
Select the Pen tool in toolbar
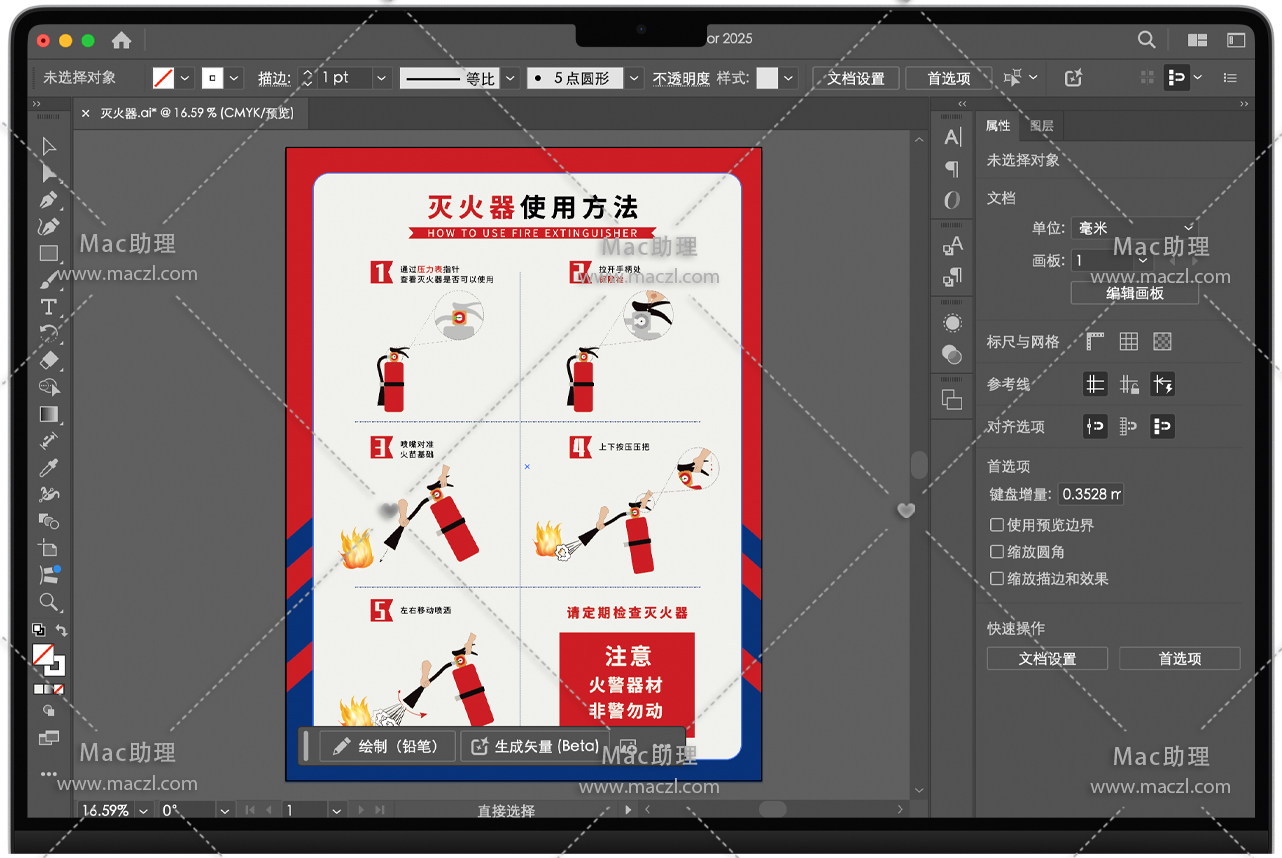point(48,200)
